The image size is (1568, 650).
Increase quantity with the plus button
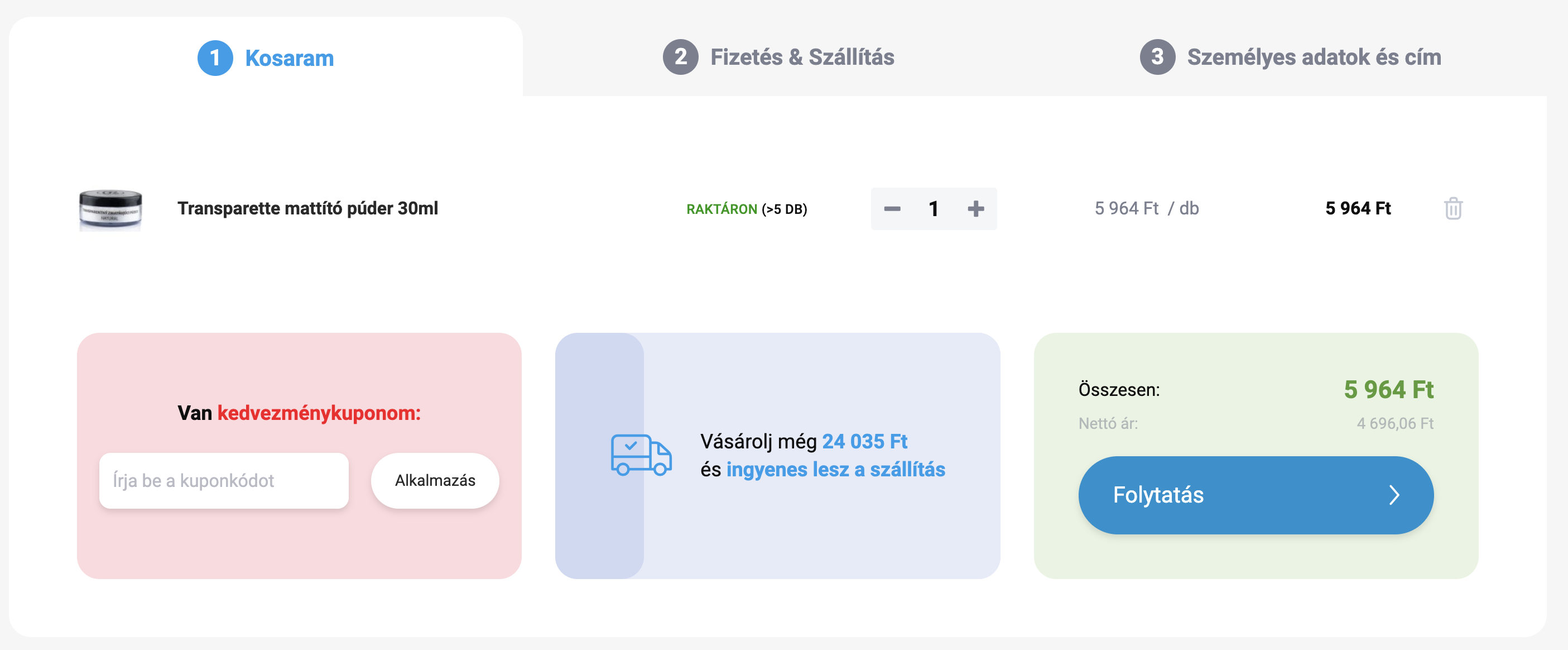click(975, 209)
